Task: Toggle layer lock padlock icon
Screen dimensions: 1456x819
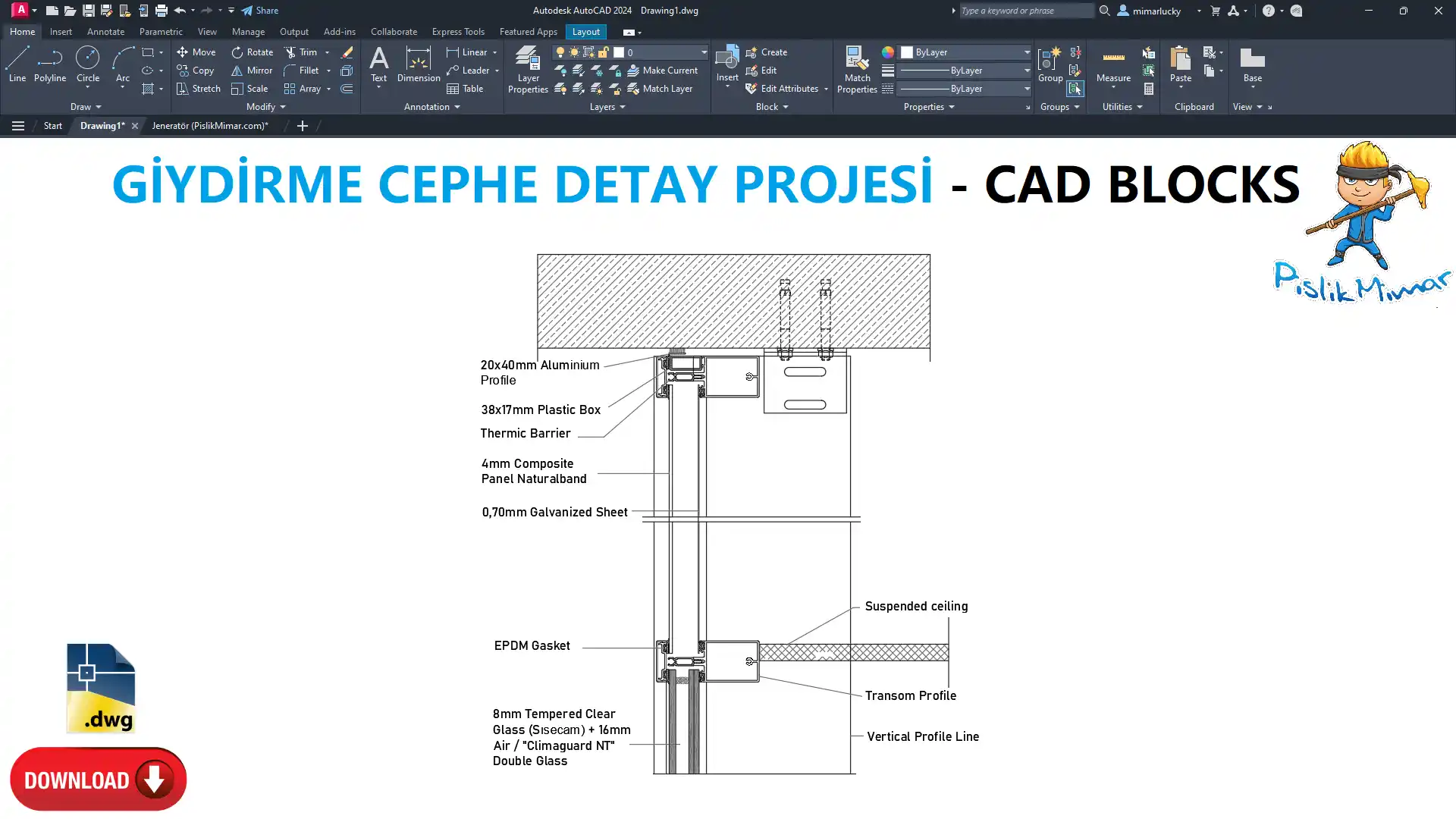Action: click(603, 52)
